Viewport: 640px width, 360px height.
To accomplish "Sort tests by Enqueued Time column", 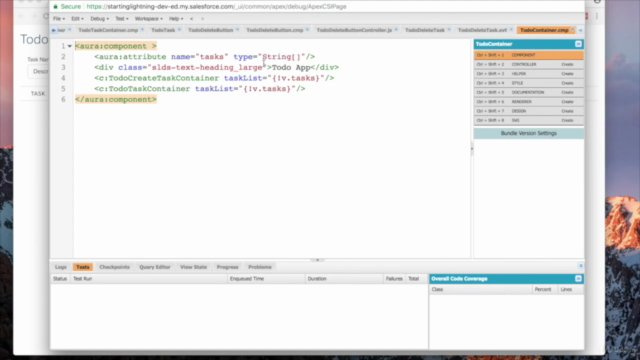I will 266,279.
